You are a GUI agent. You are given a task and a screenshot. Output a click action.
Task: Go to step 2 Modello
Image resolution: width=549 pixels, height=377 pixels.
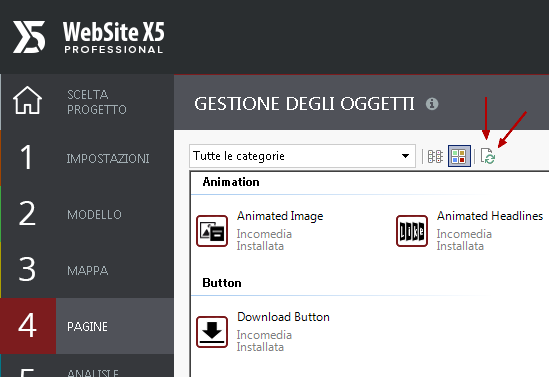coord(88,214)
